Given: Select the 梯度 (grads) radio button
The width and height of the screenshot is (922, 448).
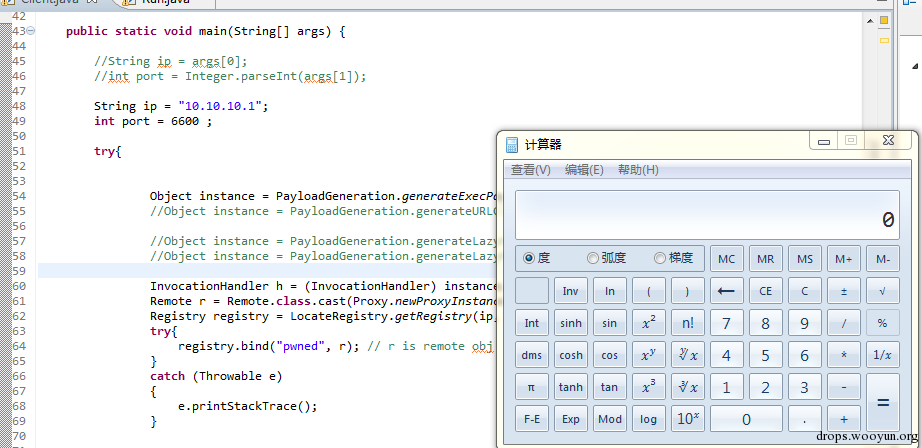Looking at the screenshot, I should [x=660, y=258].
